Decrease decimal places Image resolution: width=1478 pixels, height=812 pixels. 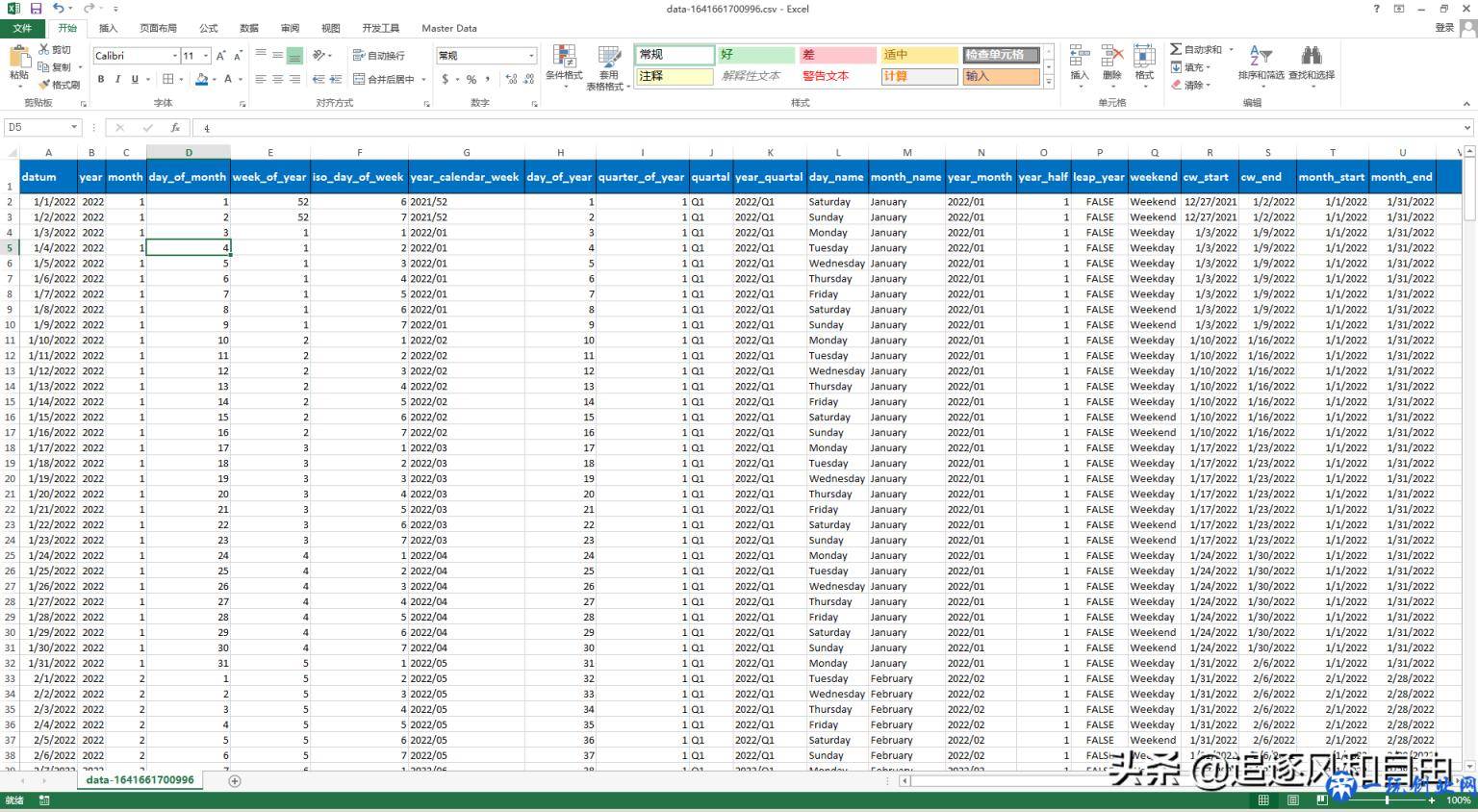(529, 79)
